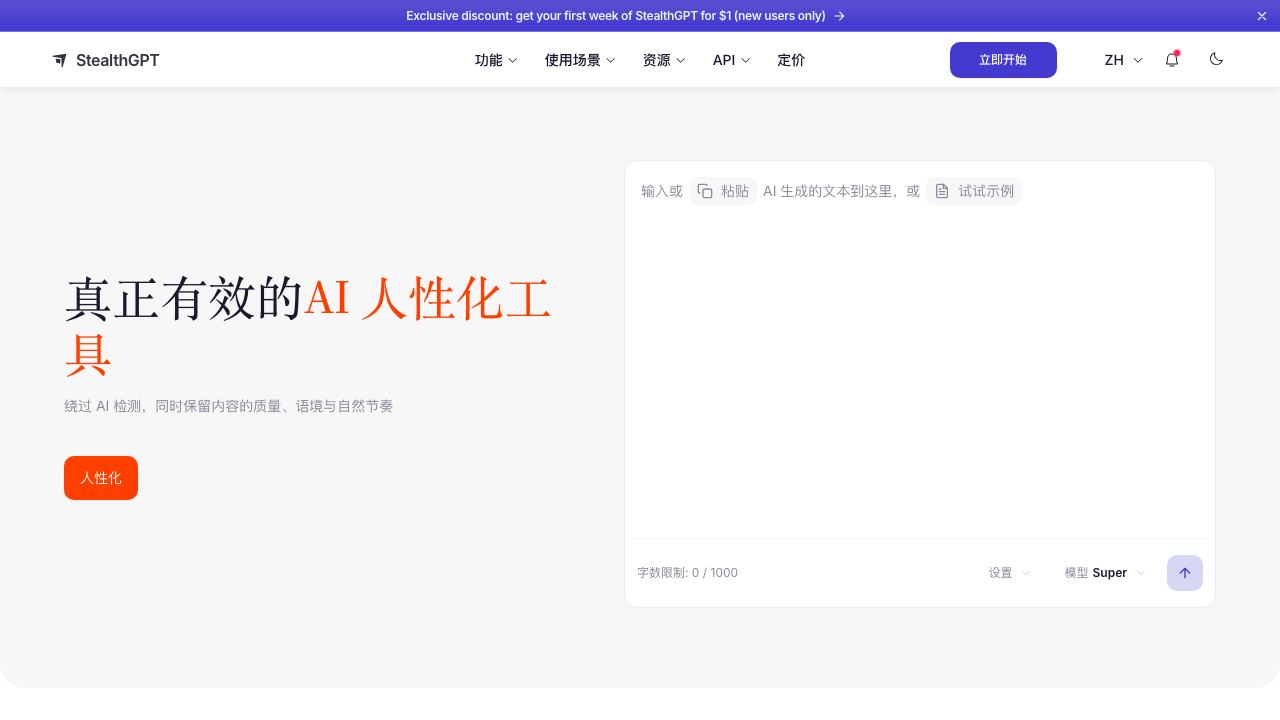This screenshot has width=1280, height=720.
Task: Open the 设置 settings dropdown
Action: click(1009, 573)
